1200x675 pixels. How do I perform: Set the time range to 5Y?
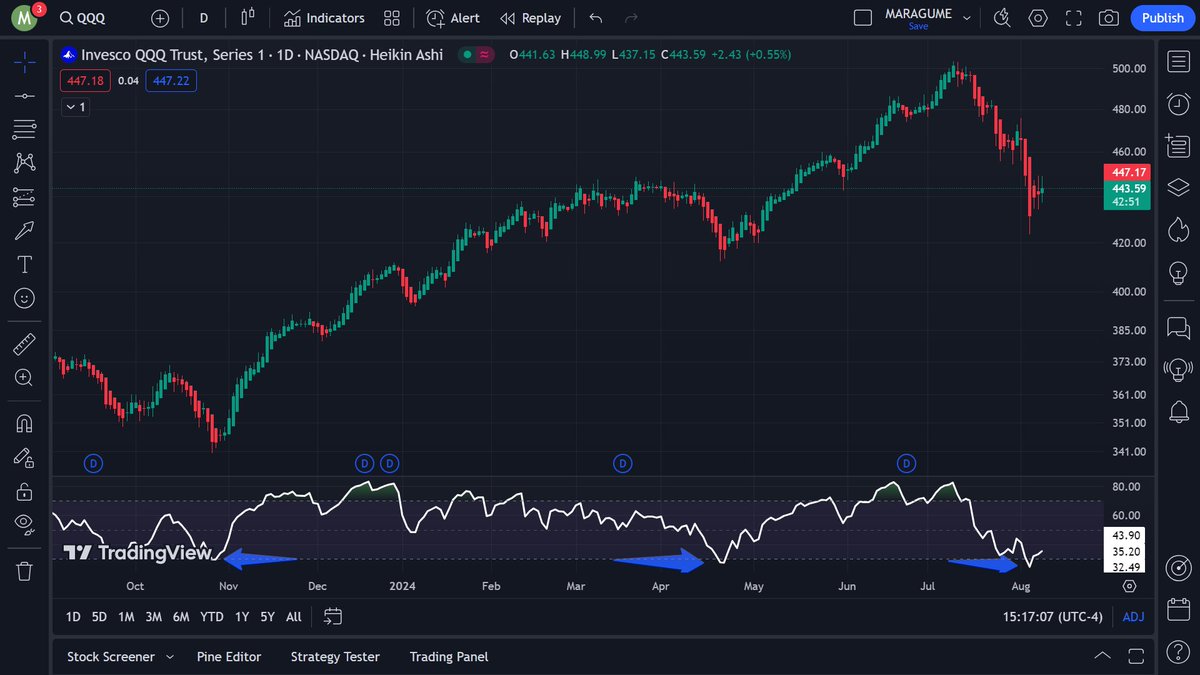point(267,617)
